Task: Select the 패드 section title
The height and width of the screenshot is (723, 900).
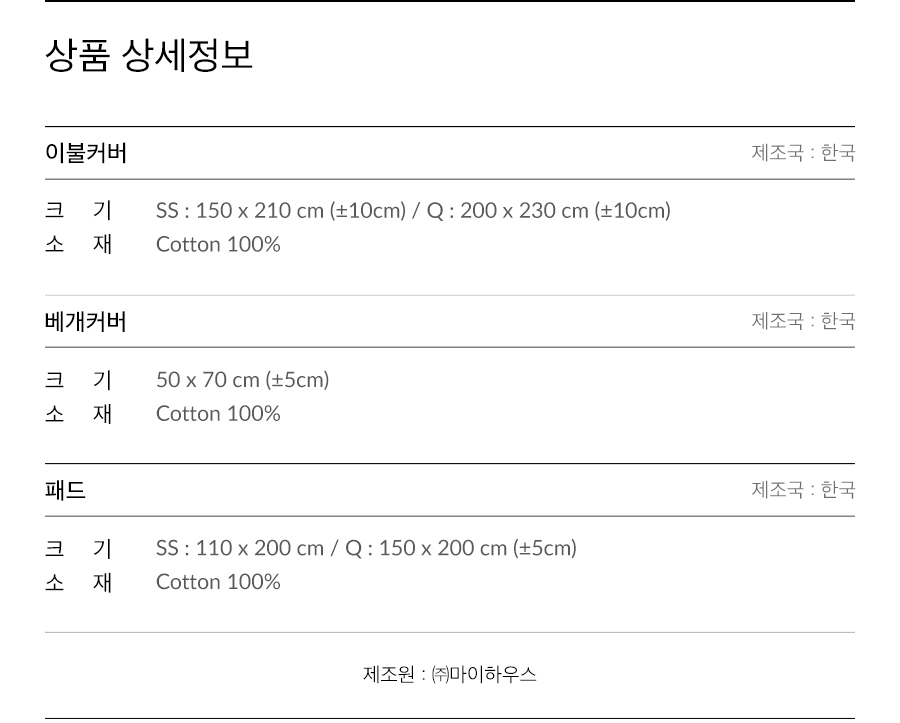Action: (x=66, y=490)
